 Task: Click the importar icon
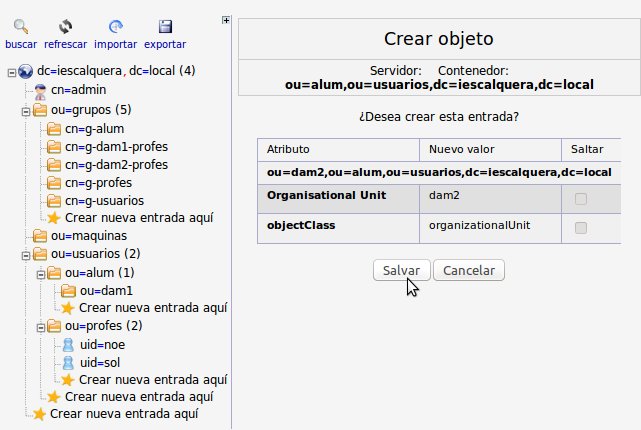116,27
